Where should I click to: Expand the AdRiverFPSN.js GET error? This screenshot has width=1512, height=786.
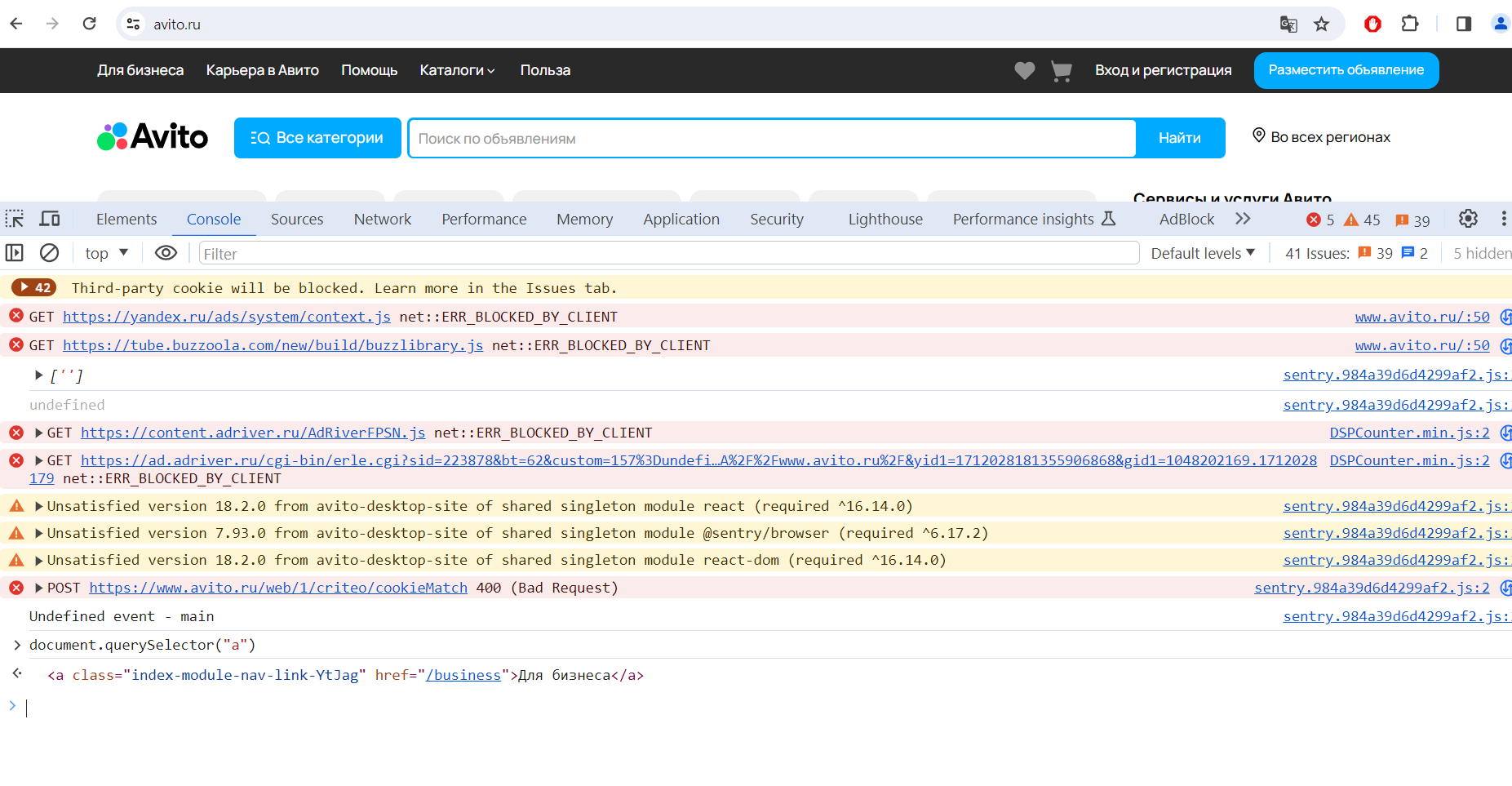point(38,433)
